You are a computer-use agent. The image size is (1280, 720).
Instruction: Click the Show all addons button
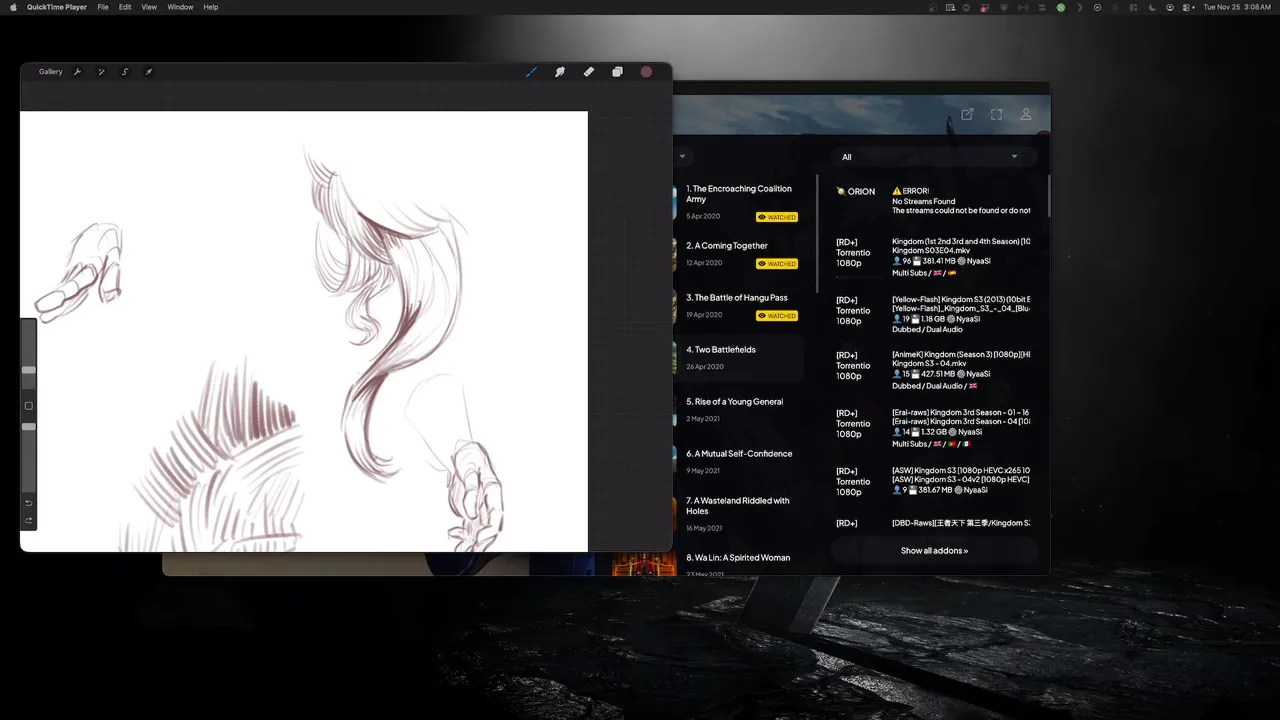pos(934,551)
